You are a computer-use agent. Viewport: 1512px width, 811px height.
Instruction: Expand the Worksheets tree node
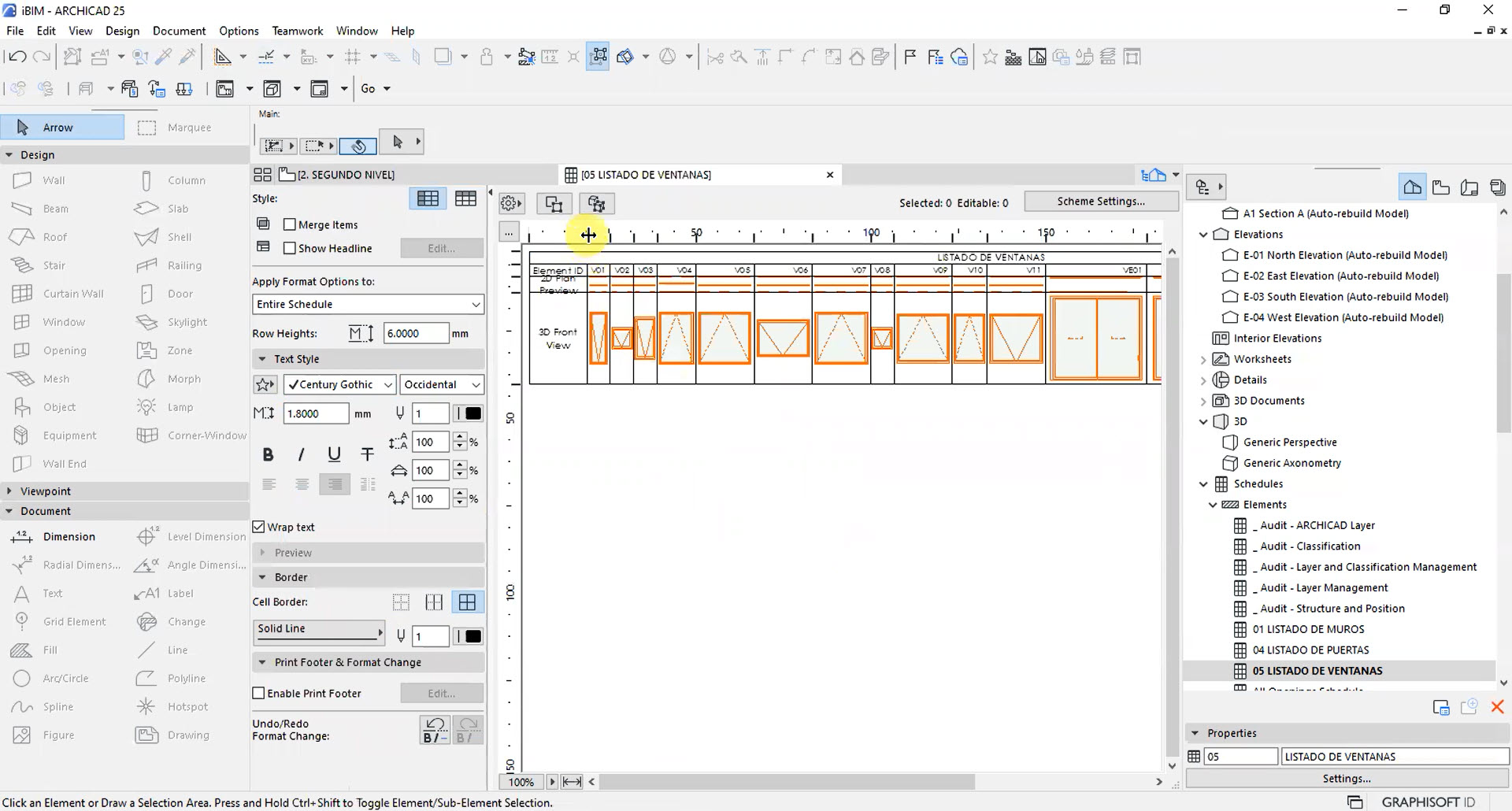tap(1203, 359)
